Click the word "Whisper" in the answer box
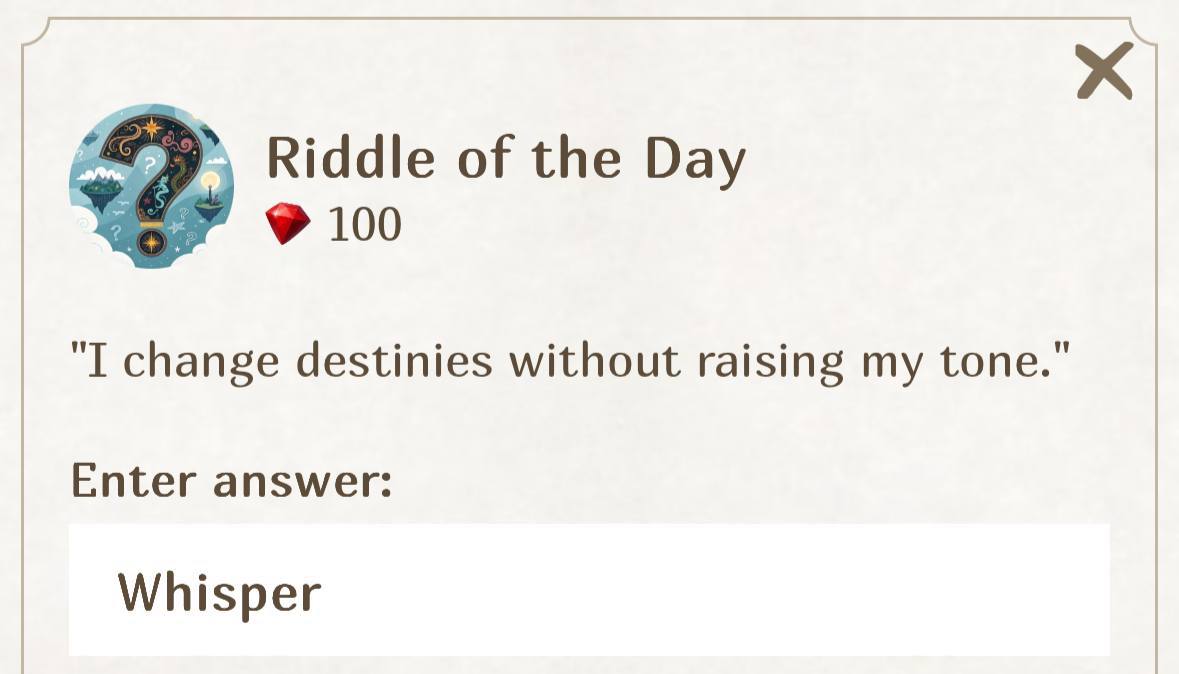Viewport: 1179px width, 674px height. coord(219,591)
